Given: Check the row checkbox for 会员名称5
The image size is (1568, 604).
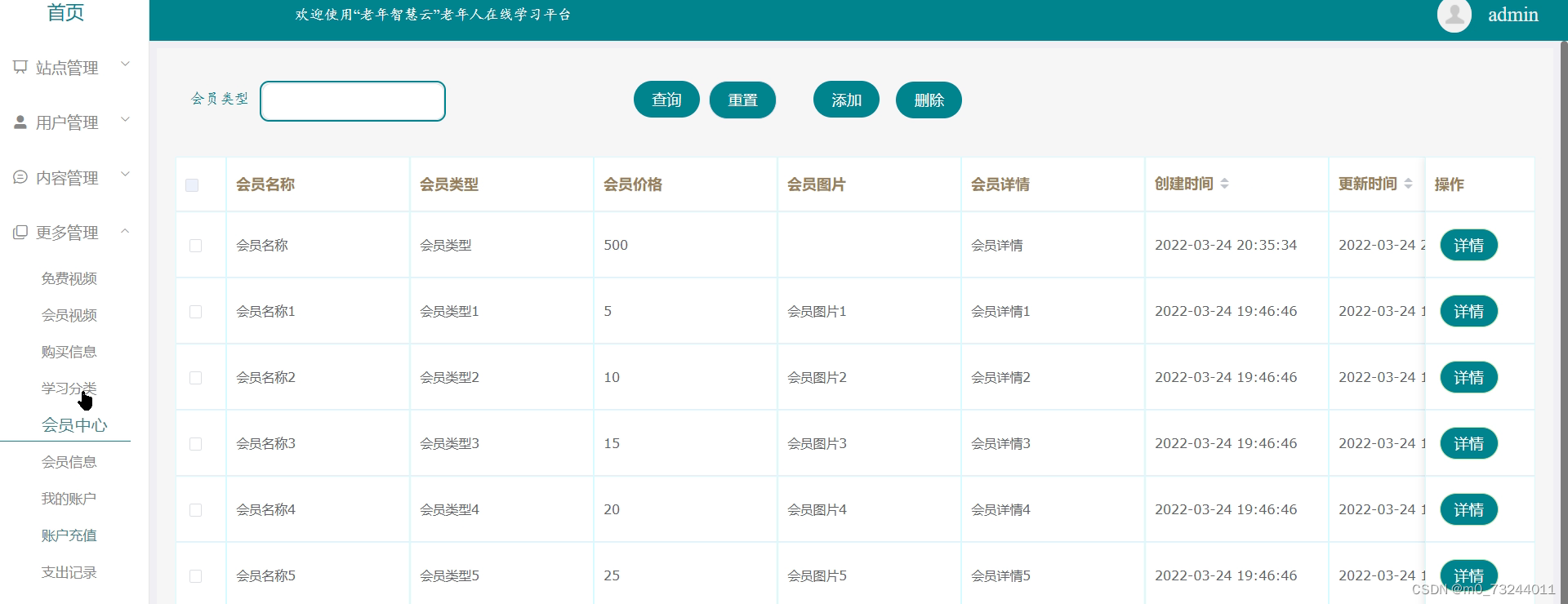Looking at the screenshot, I should click(195, 576).
